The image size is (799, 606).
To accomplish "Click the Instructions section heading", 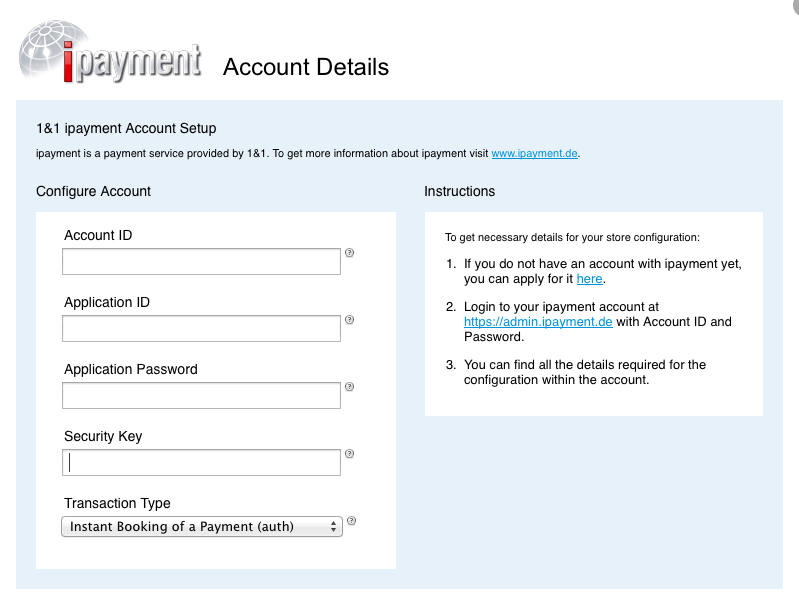I will coord(460,191).
